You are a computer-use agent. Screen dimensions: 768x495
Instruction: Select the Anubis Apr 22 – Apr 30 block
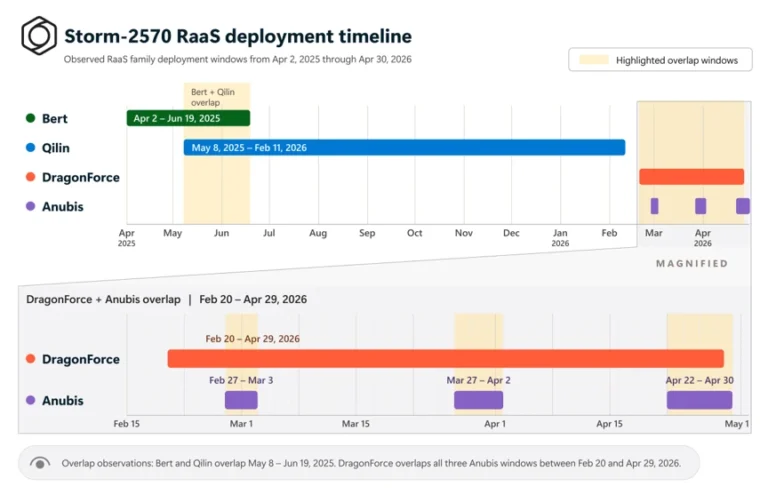(x=699, y=400)
